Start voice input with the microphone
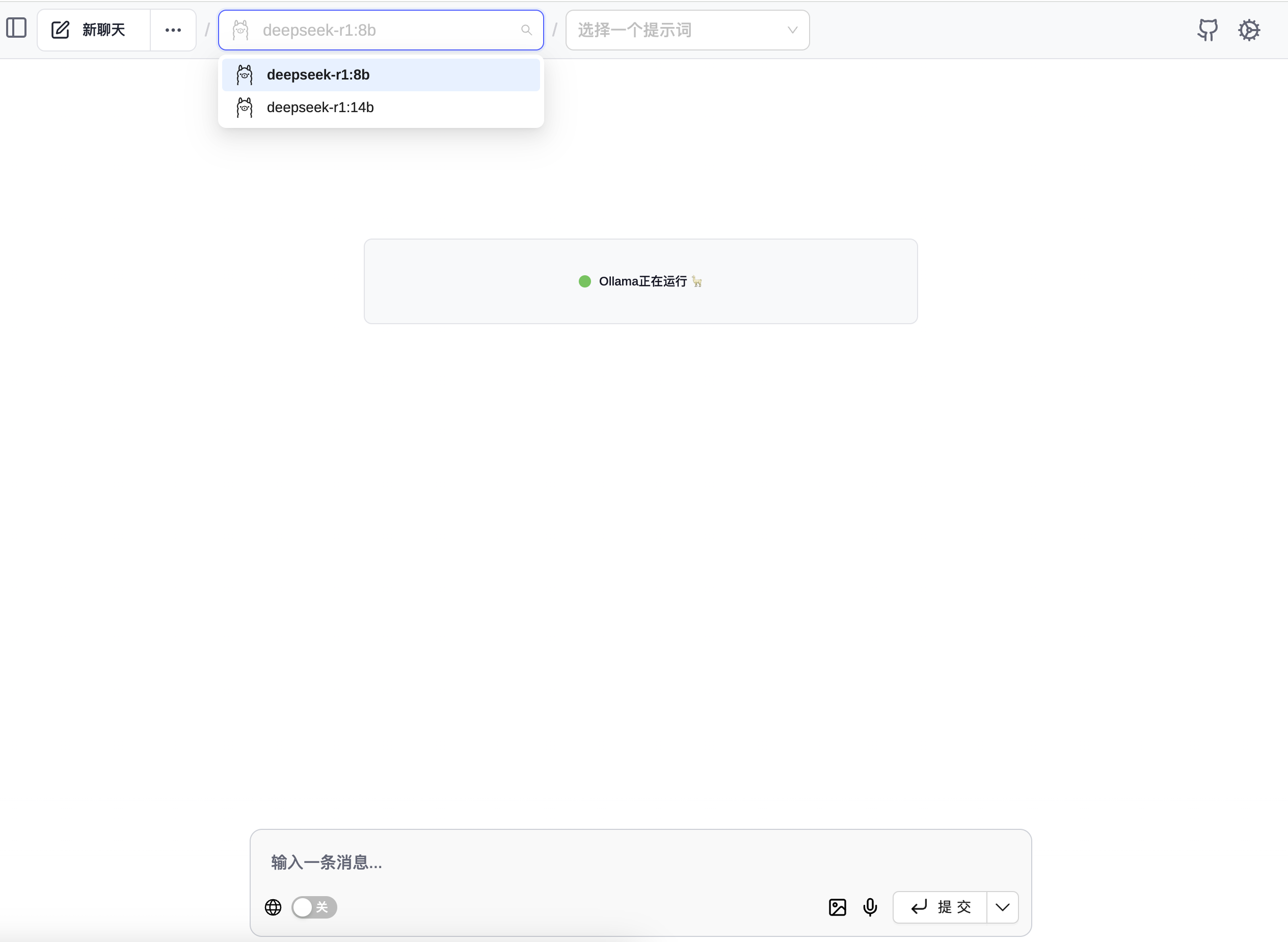Image resolution: width=1288 pixels, height=942 pixels. (x=870, y=907)
